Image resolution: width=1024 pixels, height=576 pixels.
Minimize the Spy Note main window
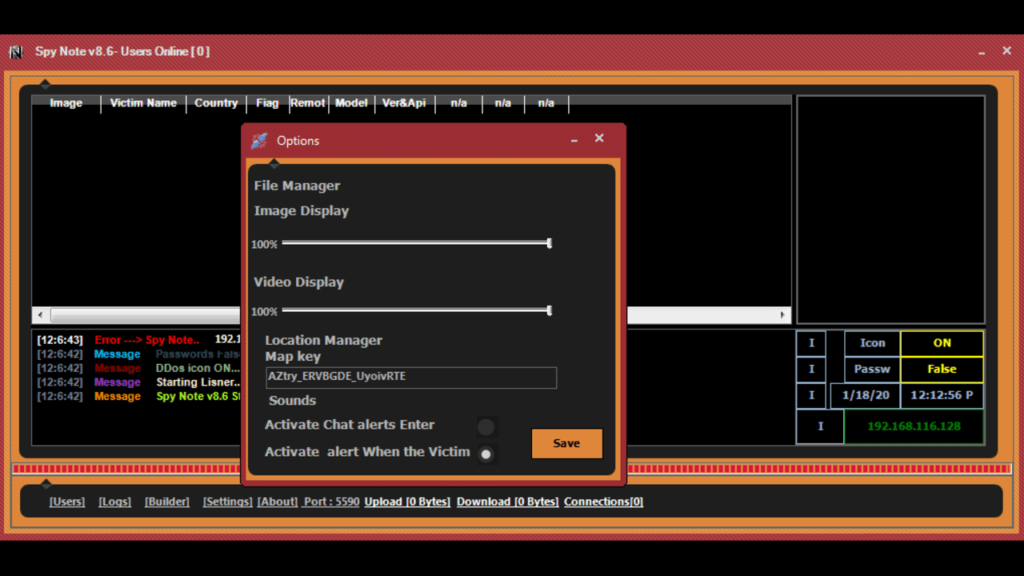coord(982,53)
